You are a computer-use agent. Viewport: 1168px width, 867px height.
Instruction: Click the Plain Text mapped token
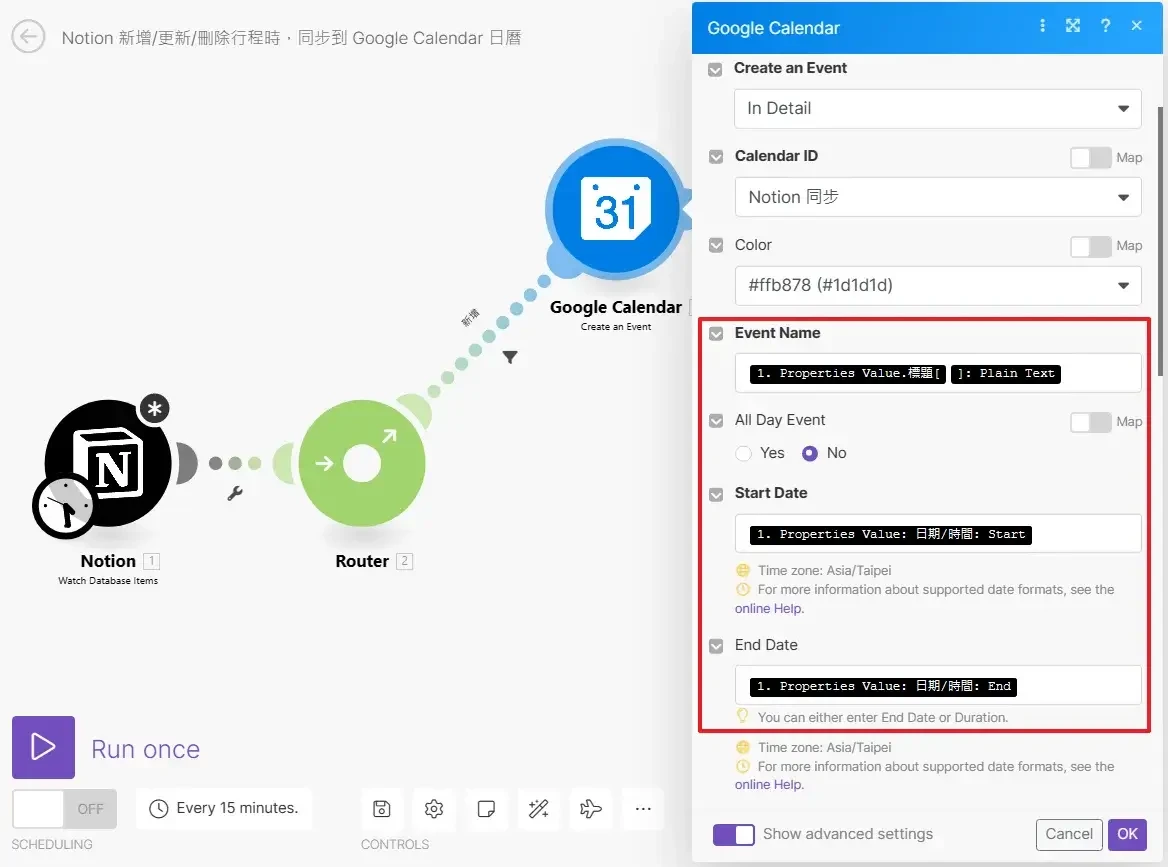click(x=1006, y=374)
